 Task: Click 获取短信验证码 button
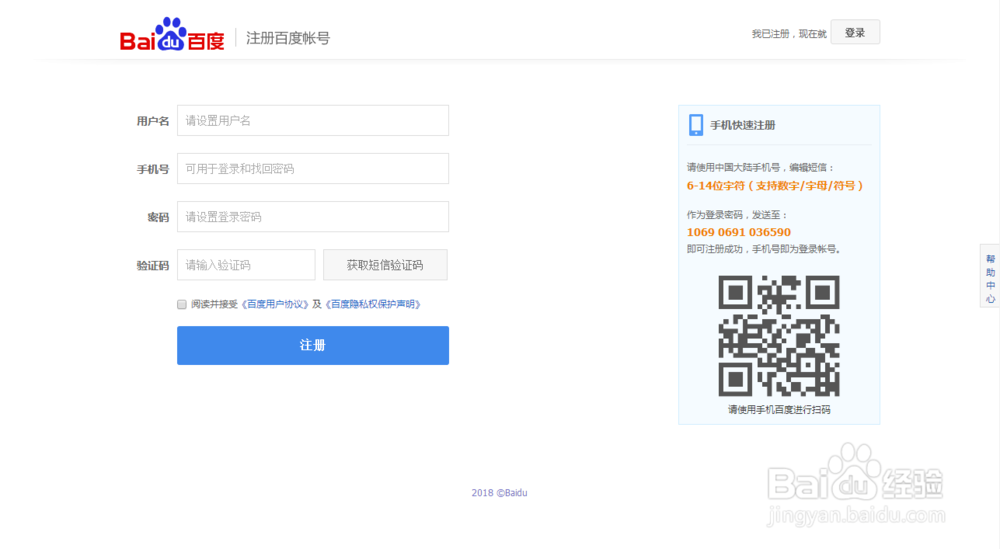385,265
